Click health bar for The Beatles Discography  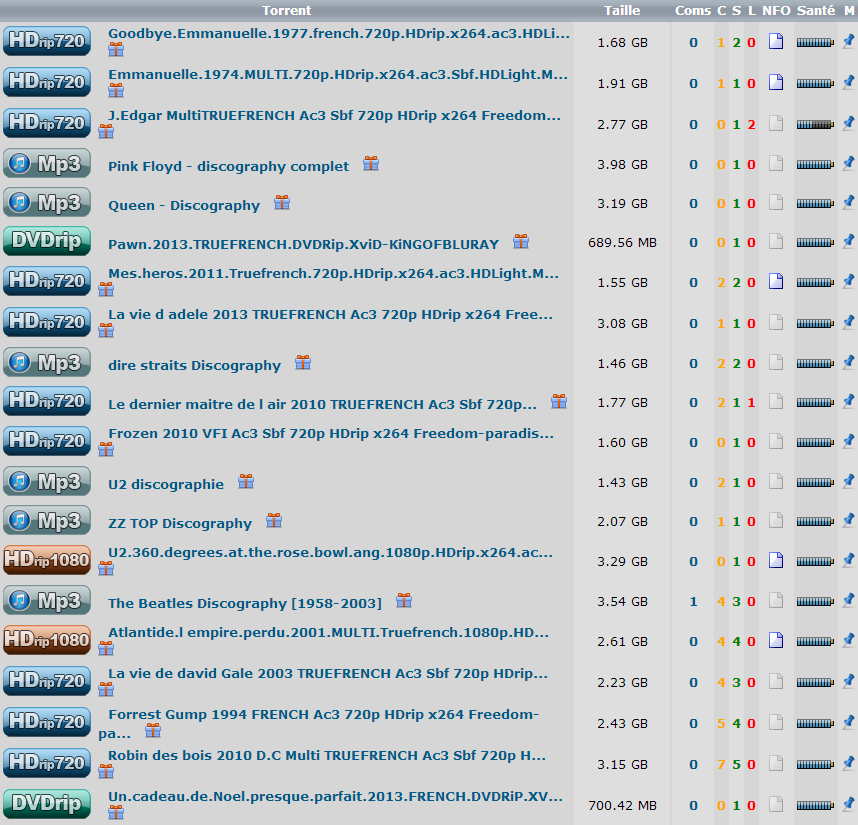[x=815, y=601]
